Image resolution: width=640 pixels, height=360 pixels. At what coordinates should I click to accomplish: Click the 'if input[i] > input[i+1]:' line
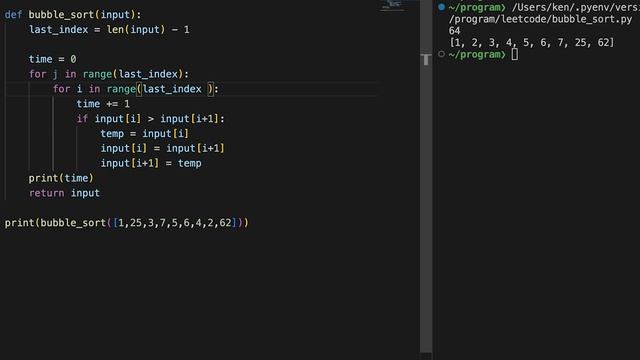[x=150, y=119]
